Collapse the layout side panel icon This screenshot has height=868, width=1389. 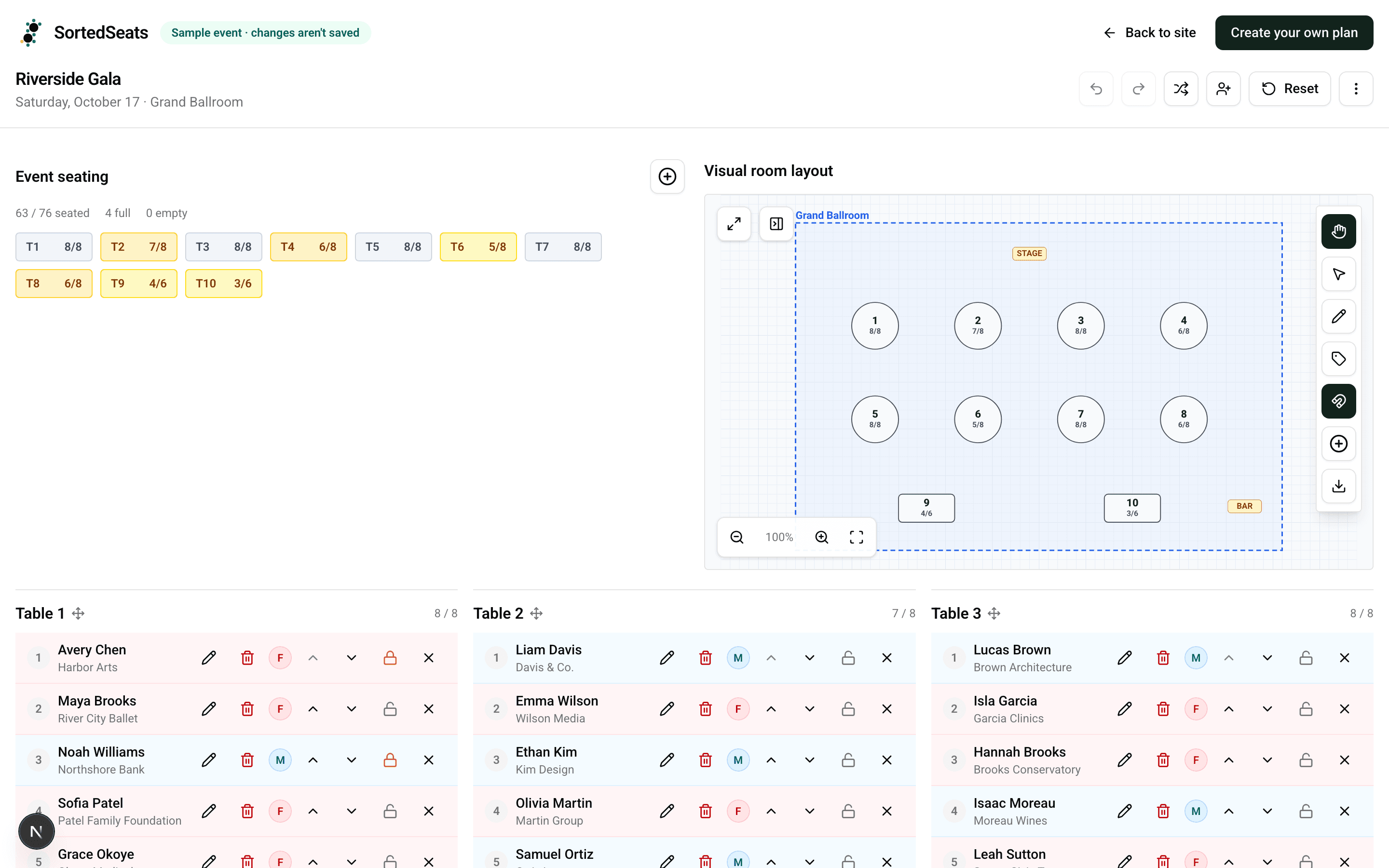(776, 223)
